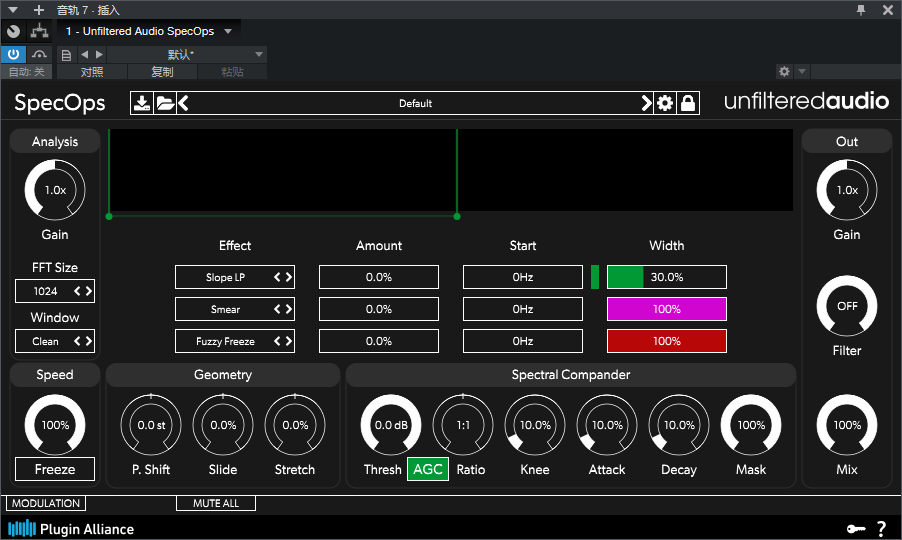The height and width of the screenshot is (540, 902).
Task: Open the host preset file icon
Action: click(66, 55)
